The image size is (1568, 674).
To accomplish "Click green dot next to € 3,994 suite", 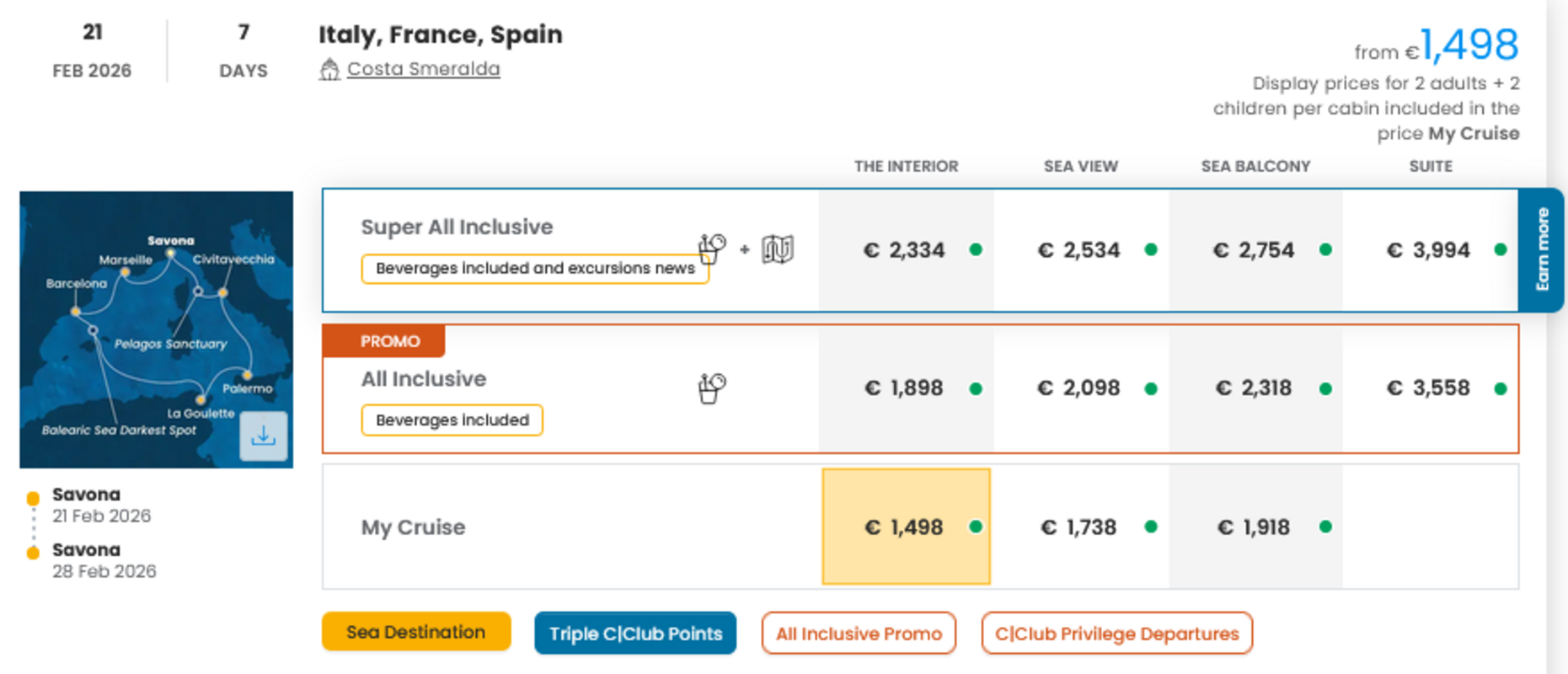I will [1501, 249].
